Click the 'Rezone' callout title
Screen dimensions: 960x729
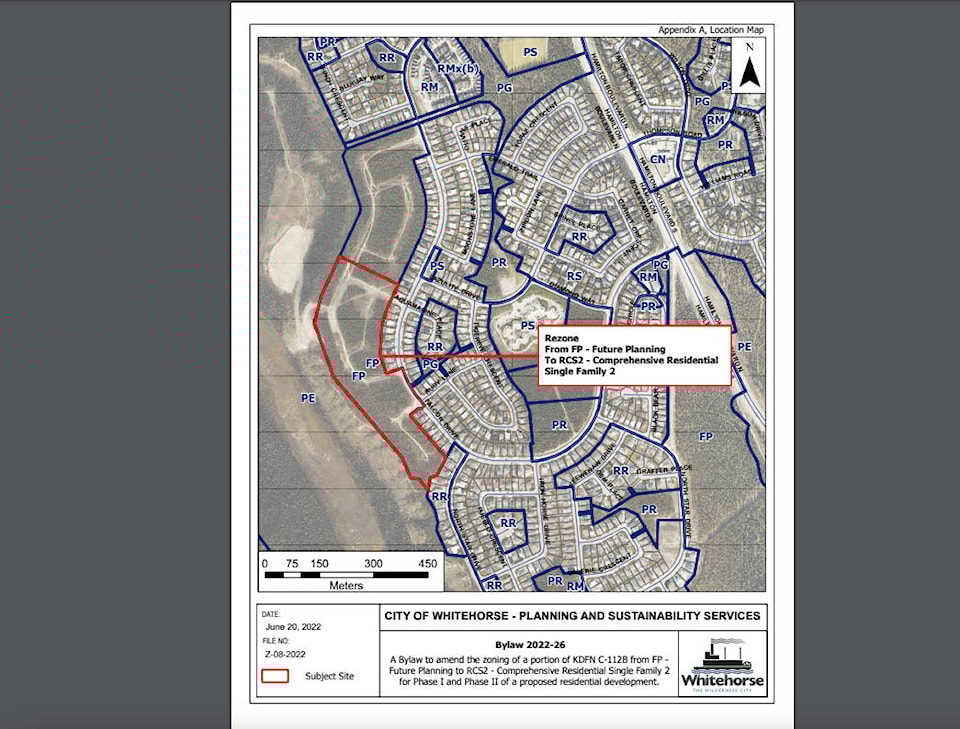click(x=561, y=338)
